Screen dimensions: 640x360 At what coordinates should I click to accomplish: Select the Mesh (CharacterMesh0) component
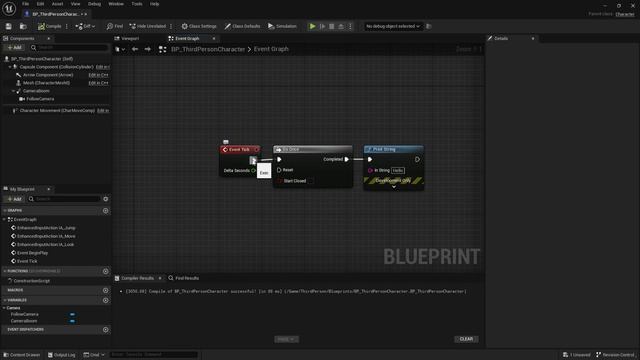(46, 83)
